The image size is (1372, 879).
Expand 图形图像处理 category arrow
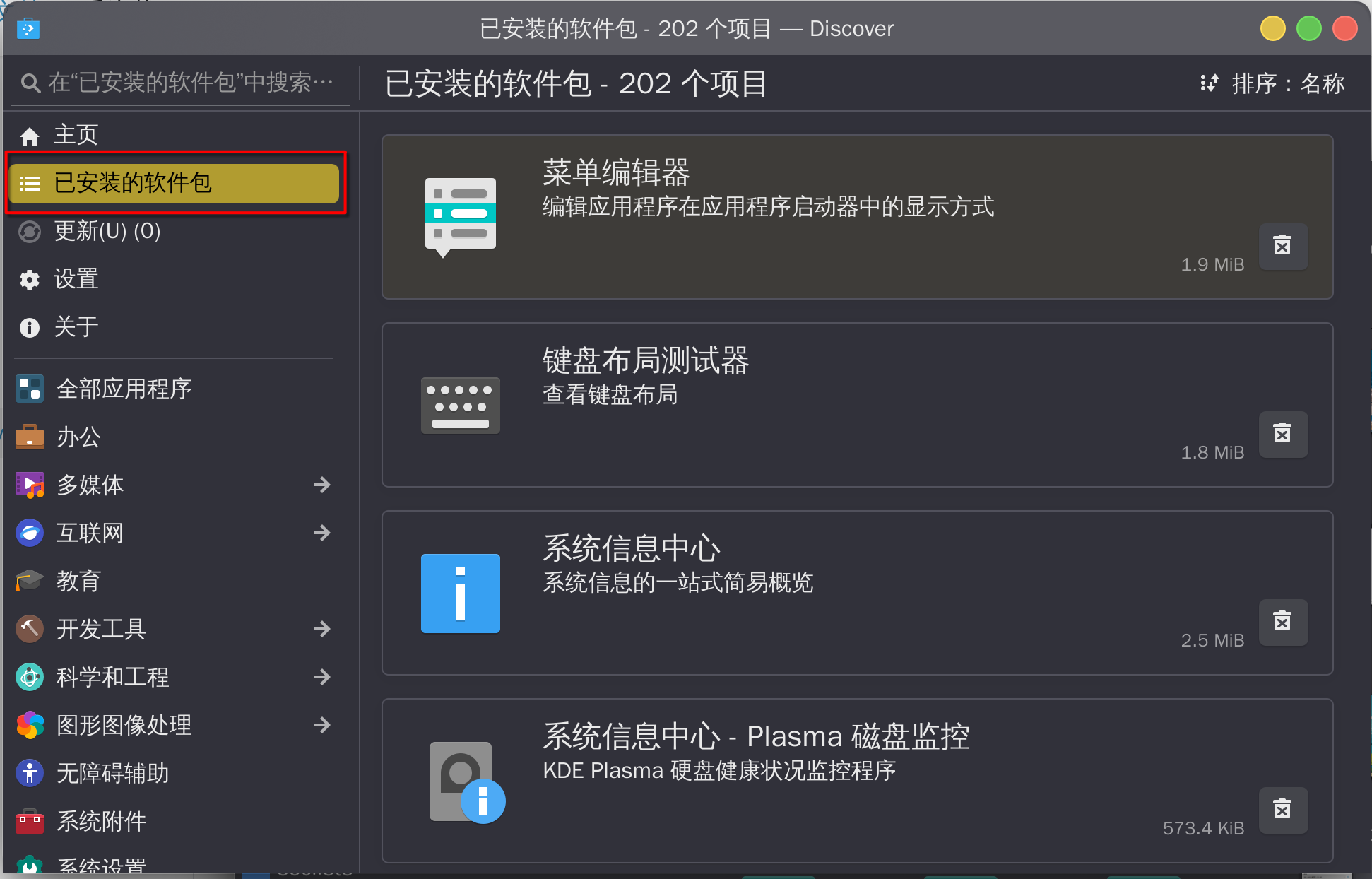pyautogui.click(x=322, y=725)
